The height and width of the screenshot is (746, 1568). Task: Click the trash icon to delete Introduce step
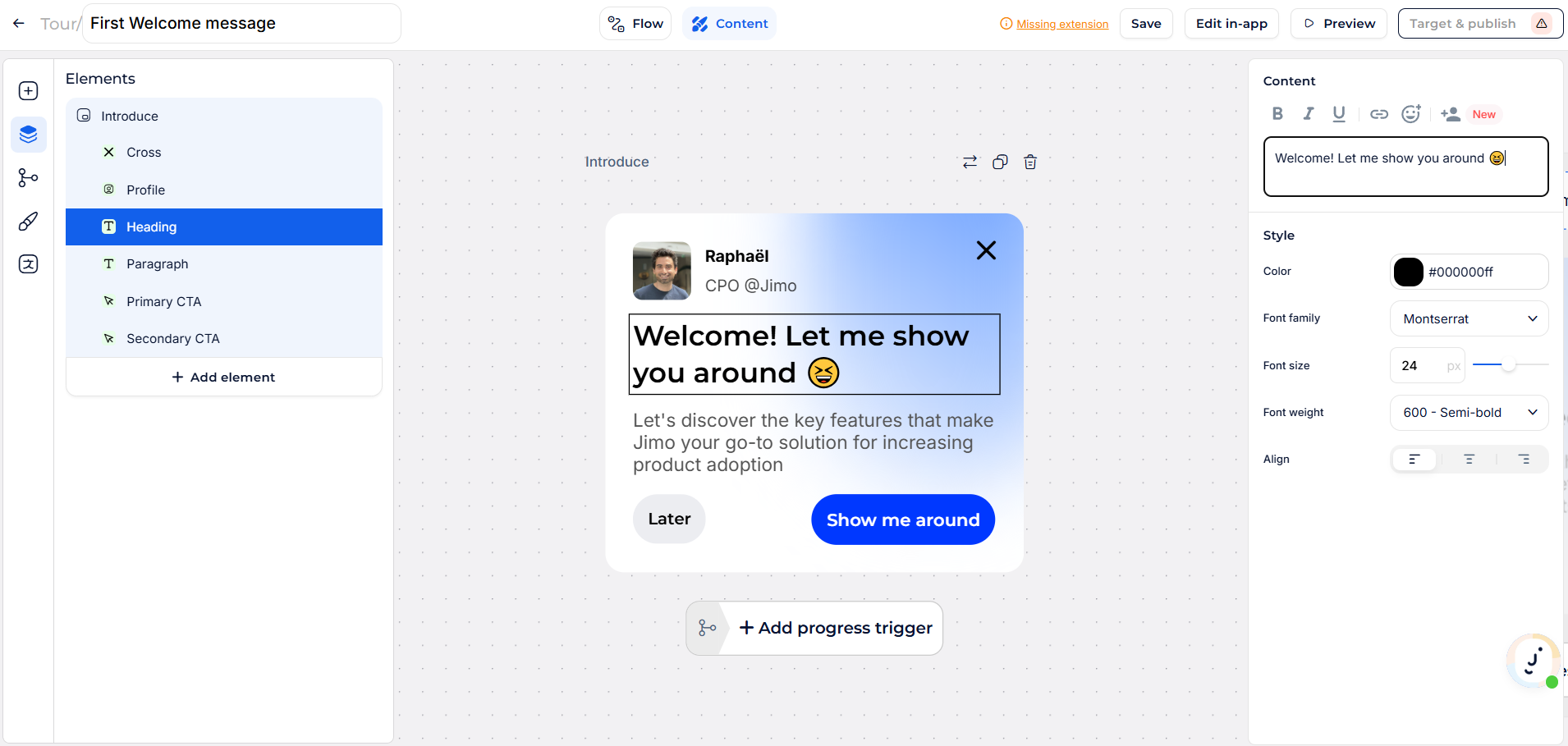[1030, 162]
